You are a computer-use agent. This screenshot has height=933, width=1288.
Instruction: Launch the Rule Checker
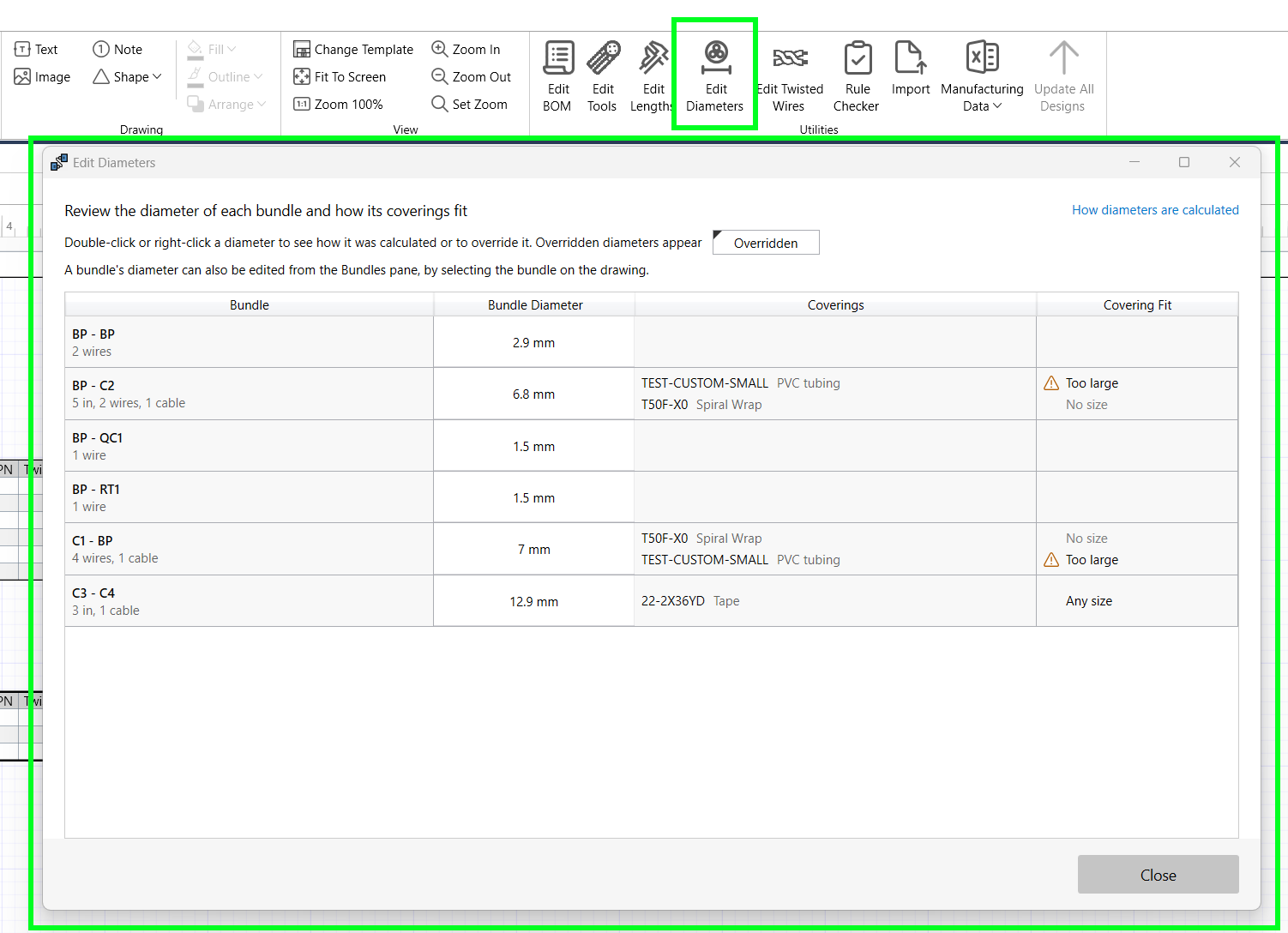point(857,76)
